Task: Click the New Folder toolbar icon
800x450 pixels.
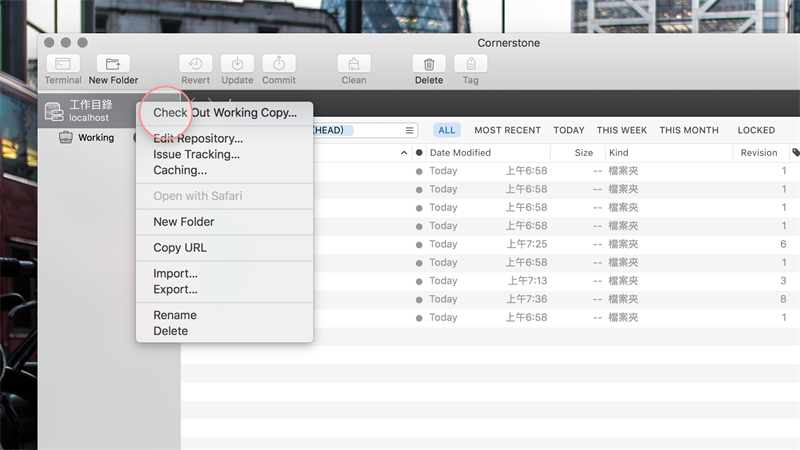Action: click(x=113, y=64)
